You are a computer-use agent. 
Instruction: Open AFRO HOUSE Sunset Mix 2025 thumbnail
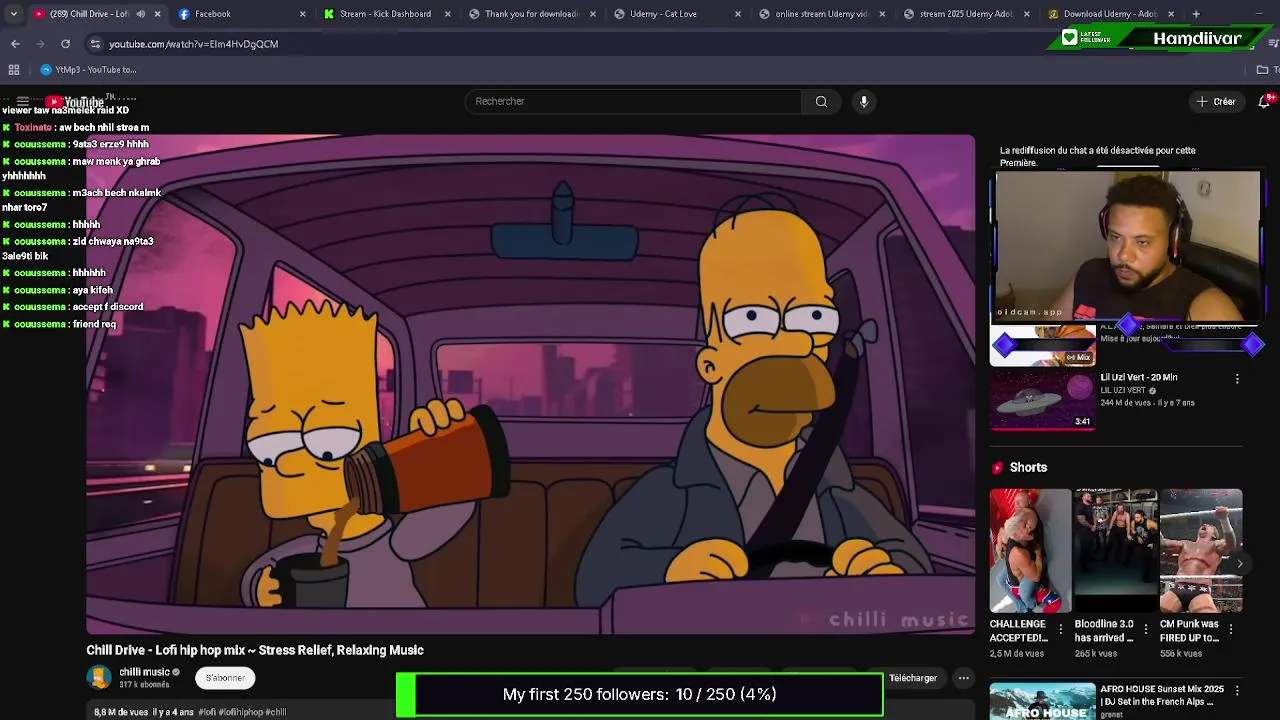pos(1042,701)
